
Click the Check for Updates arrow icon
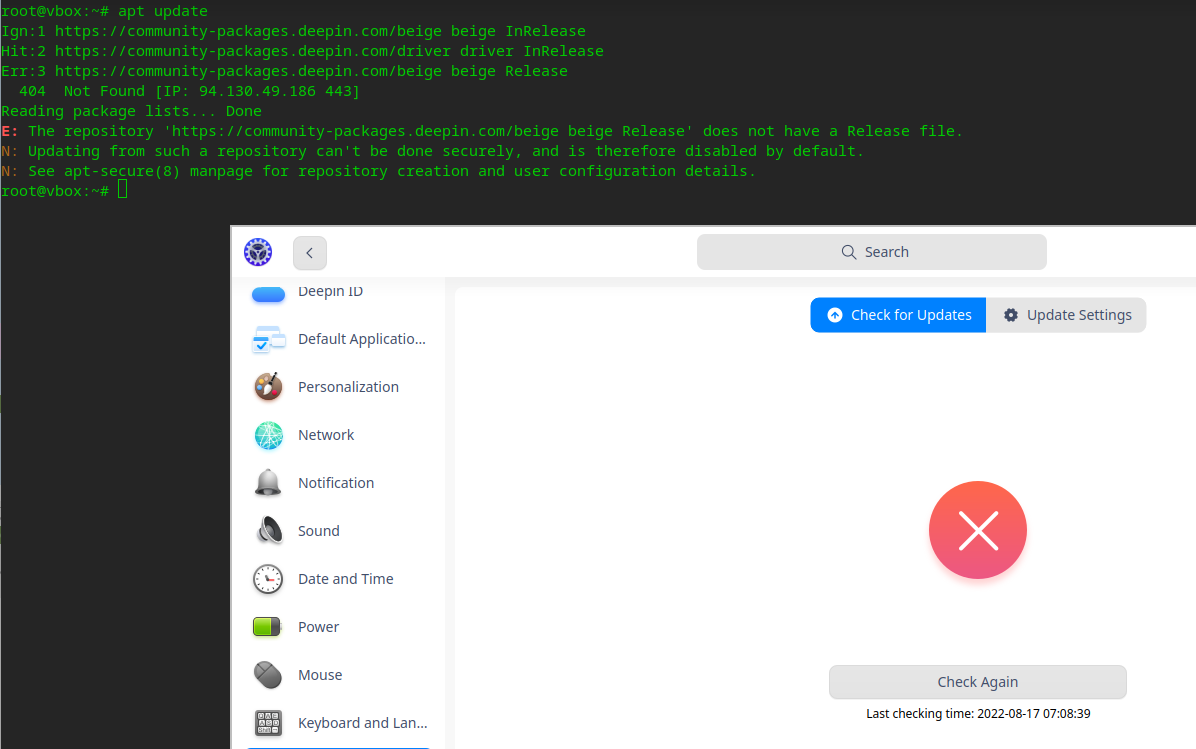coord(835,315)
